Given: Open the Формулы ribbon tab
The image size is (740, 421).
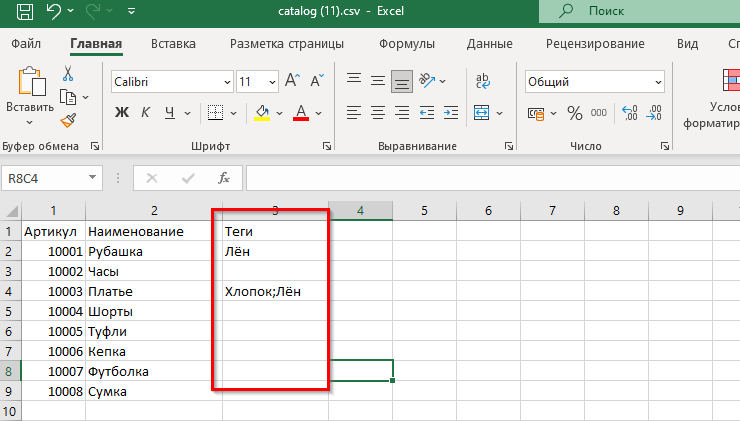Looking at the screenshot, I should (x=407, y=44).
